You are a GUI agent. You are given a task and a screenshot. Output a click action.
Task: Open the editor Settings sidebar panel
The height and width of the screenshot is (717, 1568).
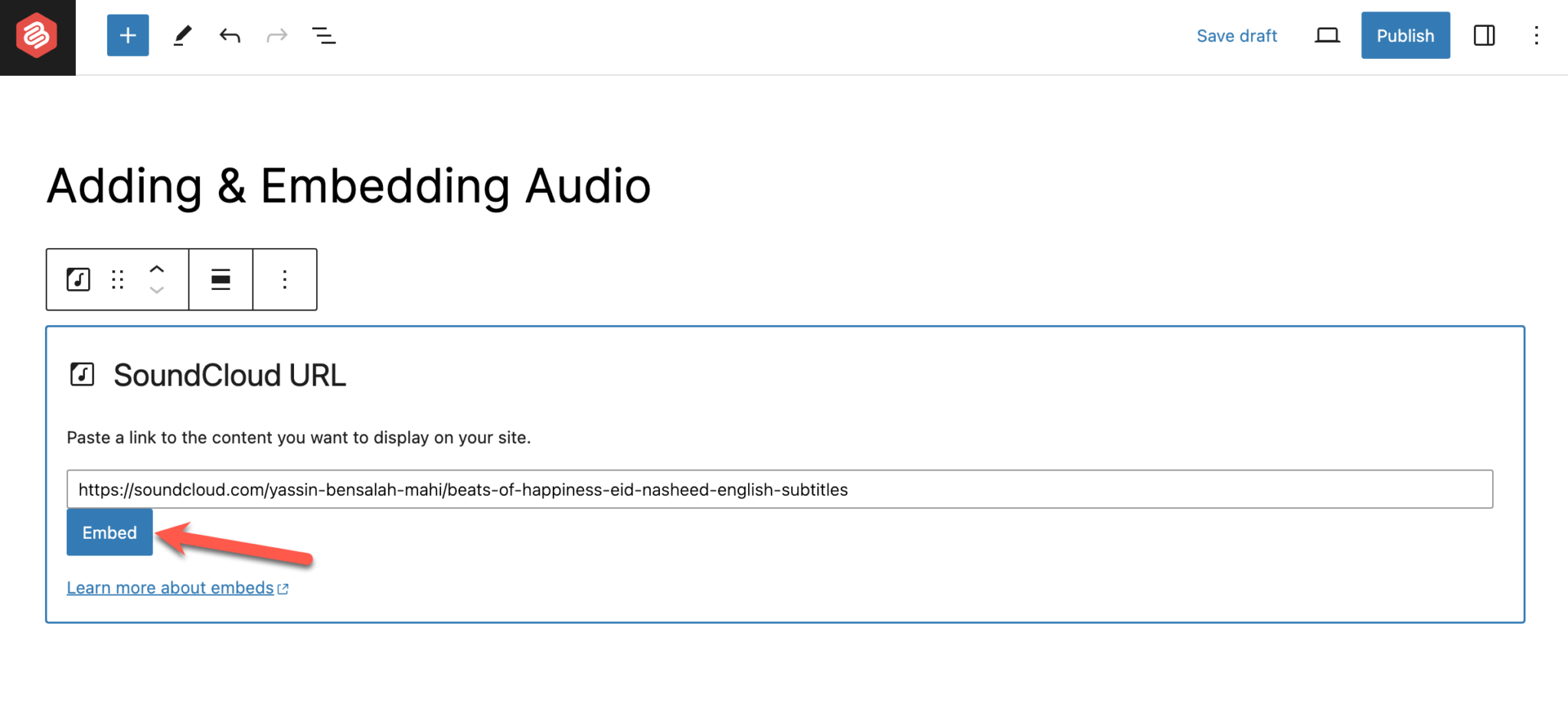(x=1484, y=34)
